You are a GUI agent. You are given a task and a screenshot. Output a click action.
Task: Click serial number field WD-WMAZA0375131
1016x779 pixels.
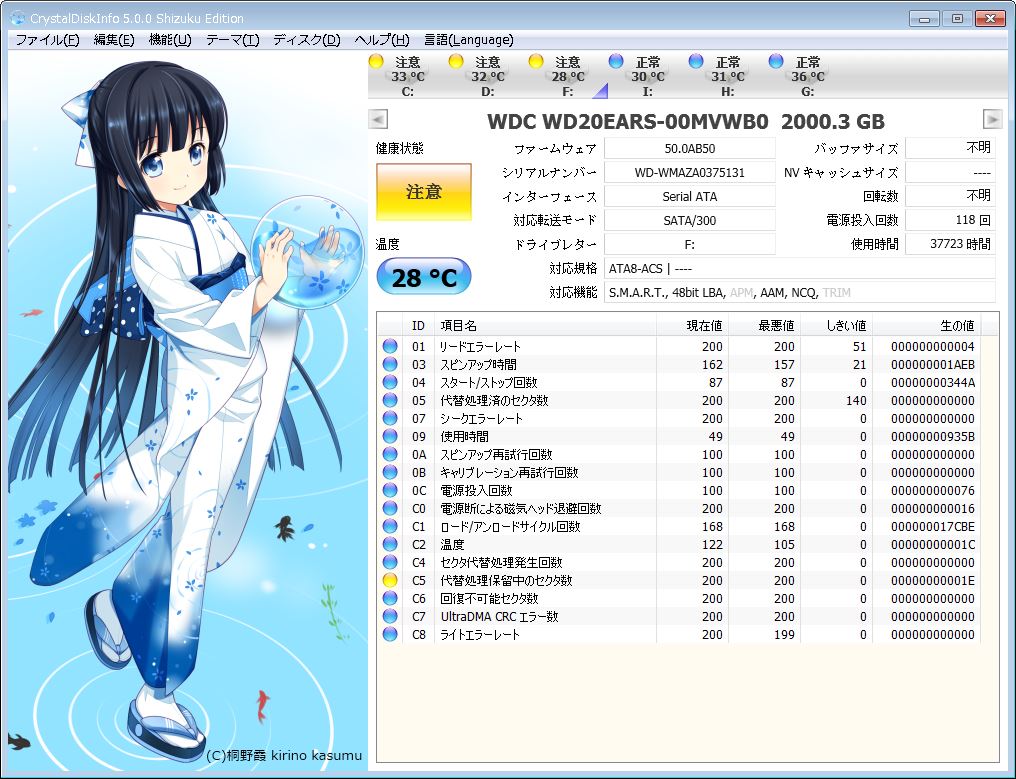(x=689, y=172)
